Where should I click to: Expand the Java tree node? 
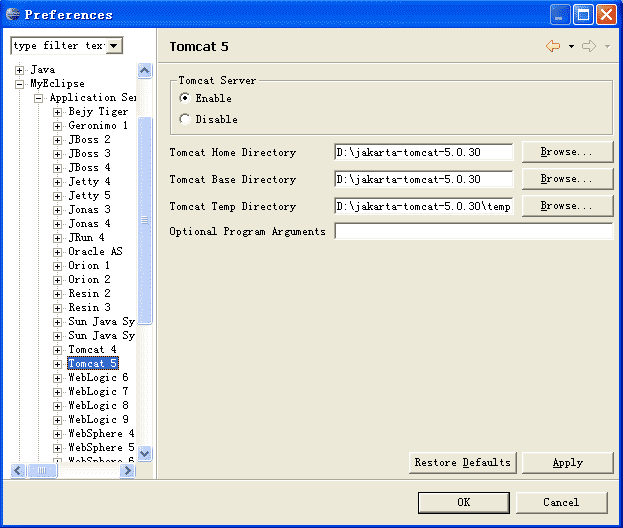(x=19, y=70)
